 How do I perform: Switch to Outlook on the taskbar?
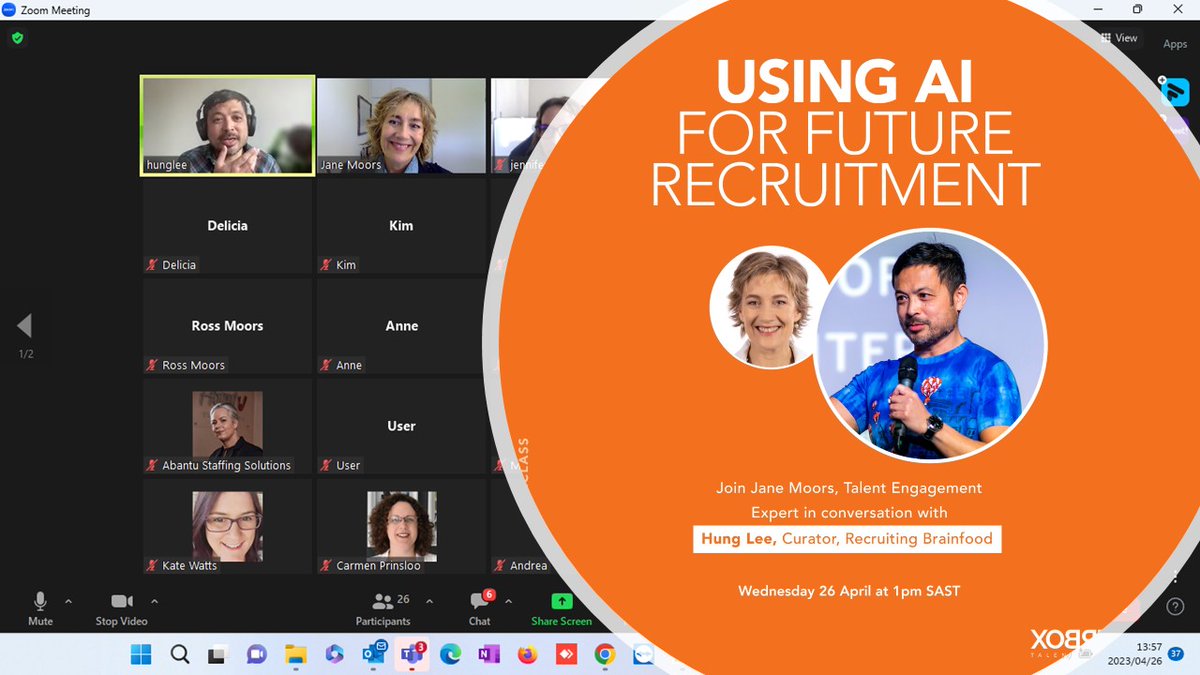click(x=373, y=654)
